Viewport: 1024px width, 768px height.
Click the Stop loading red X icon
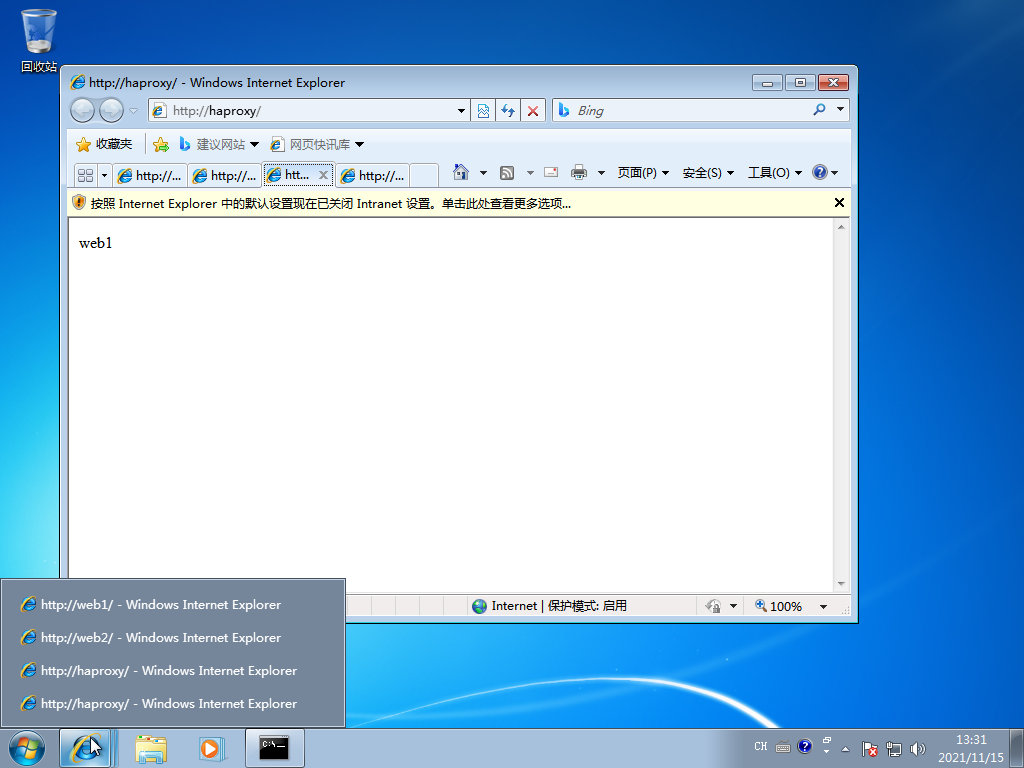[533, 111]
